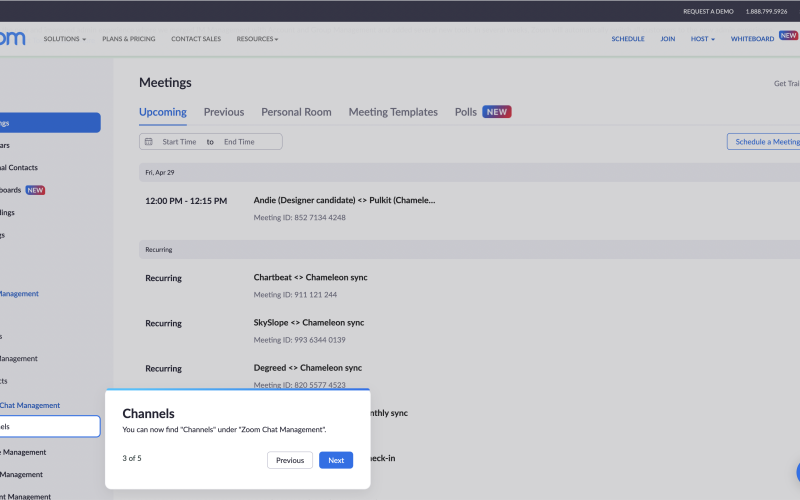Switch to the Previous meetings tab
This screenshot has width=800, height=500.
pos(224,112)
